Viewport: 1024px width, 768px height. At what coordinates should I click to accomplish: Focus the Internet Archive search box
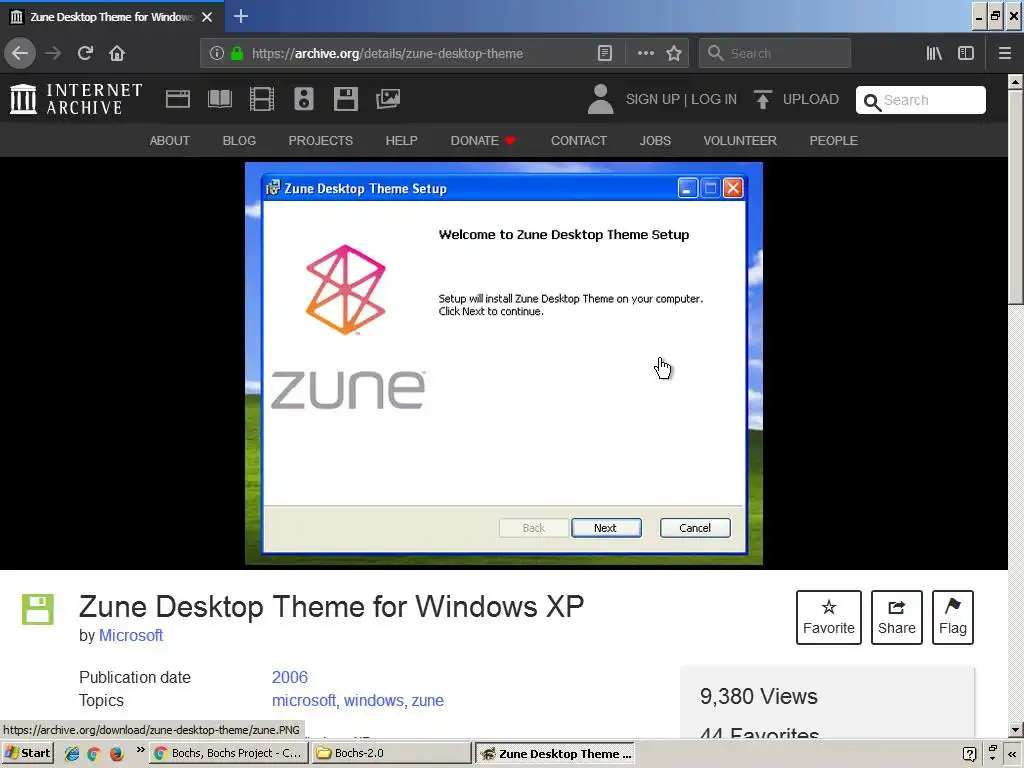(921, 100)
